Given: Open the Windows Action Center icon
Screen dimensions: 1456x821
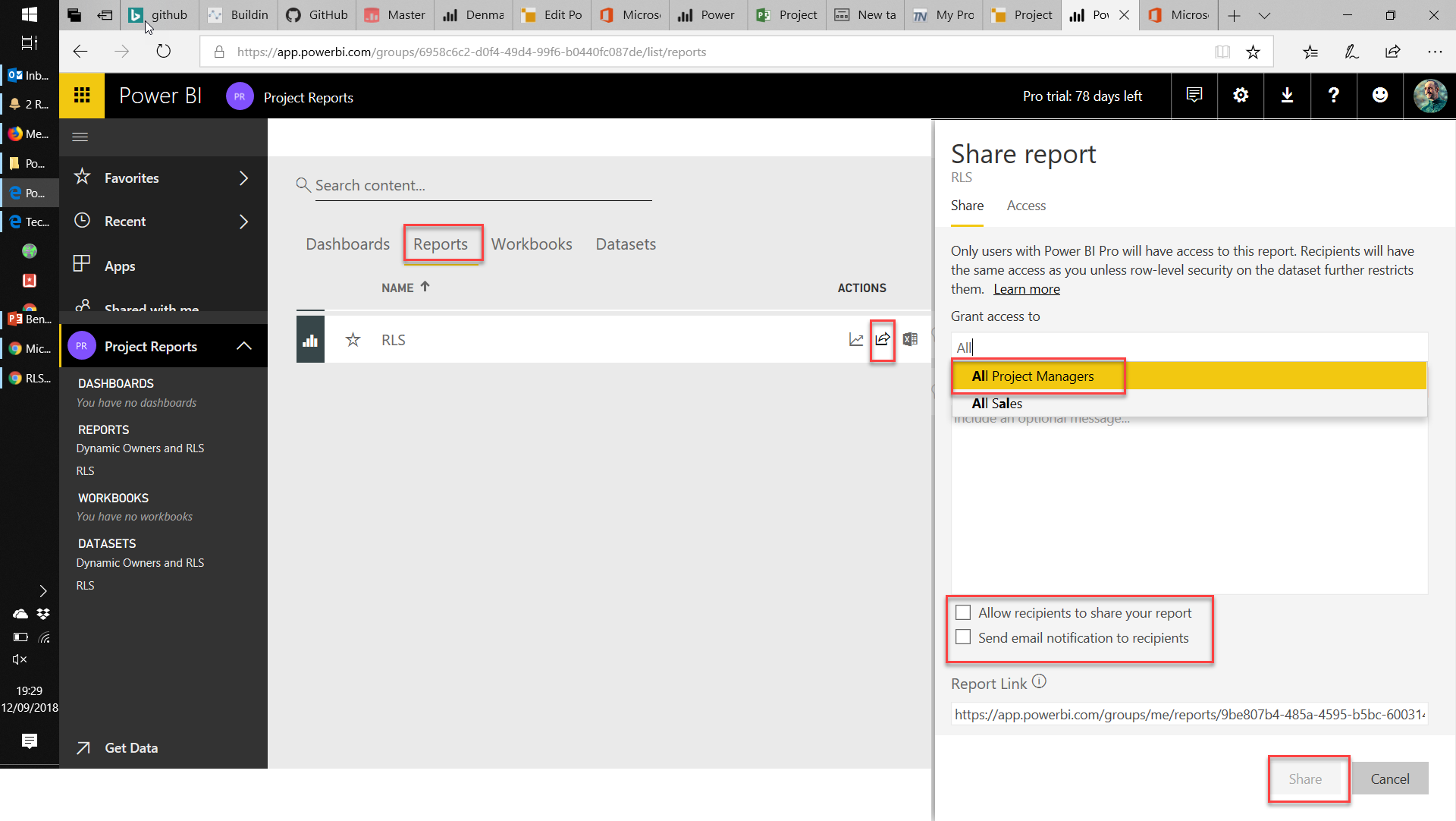Looking at the screenshot, I should [30, 741].
